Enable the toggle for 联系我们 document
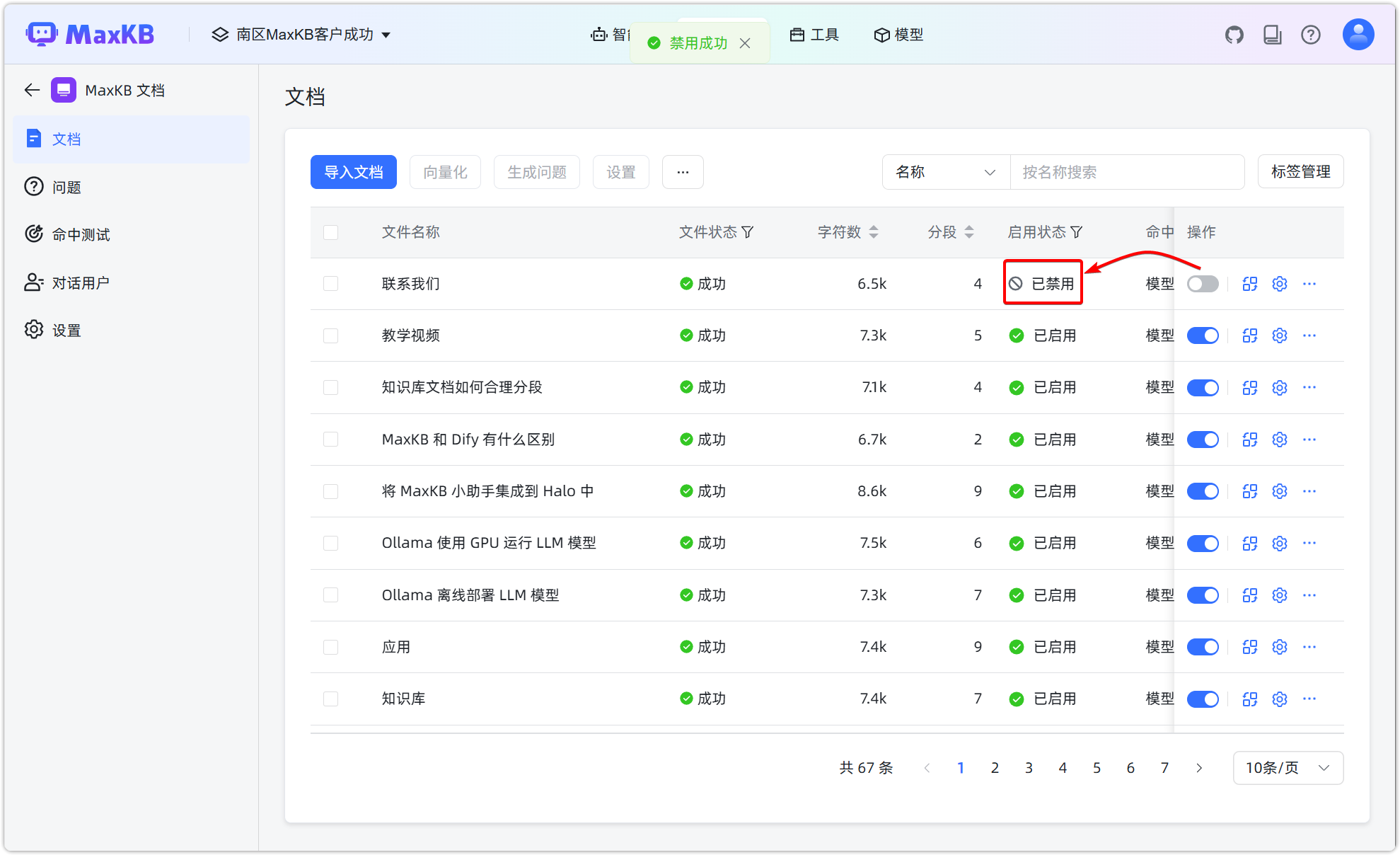This screenshot has height=855, width=1400. coord(1203,283)
